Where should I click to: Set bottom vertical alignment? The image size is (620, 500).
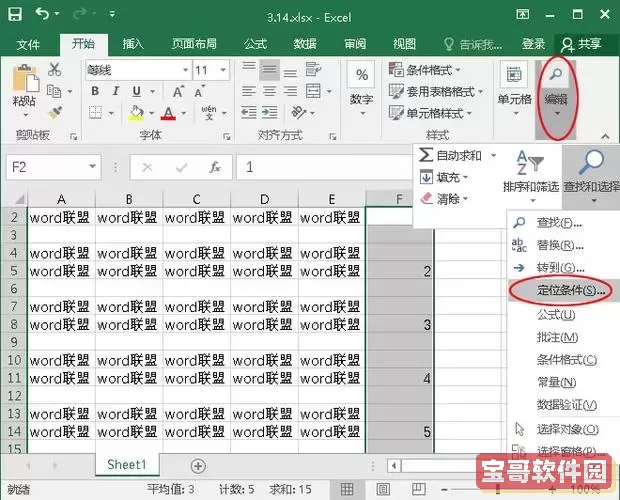(x=290, y=71)
